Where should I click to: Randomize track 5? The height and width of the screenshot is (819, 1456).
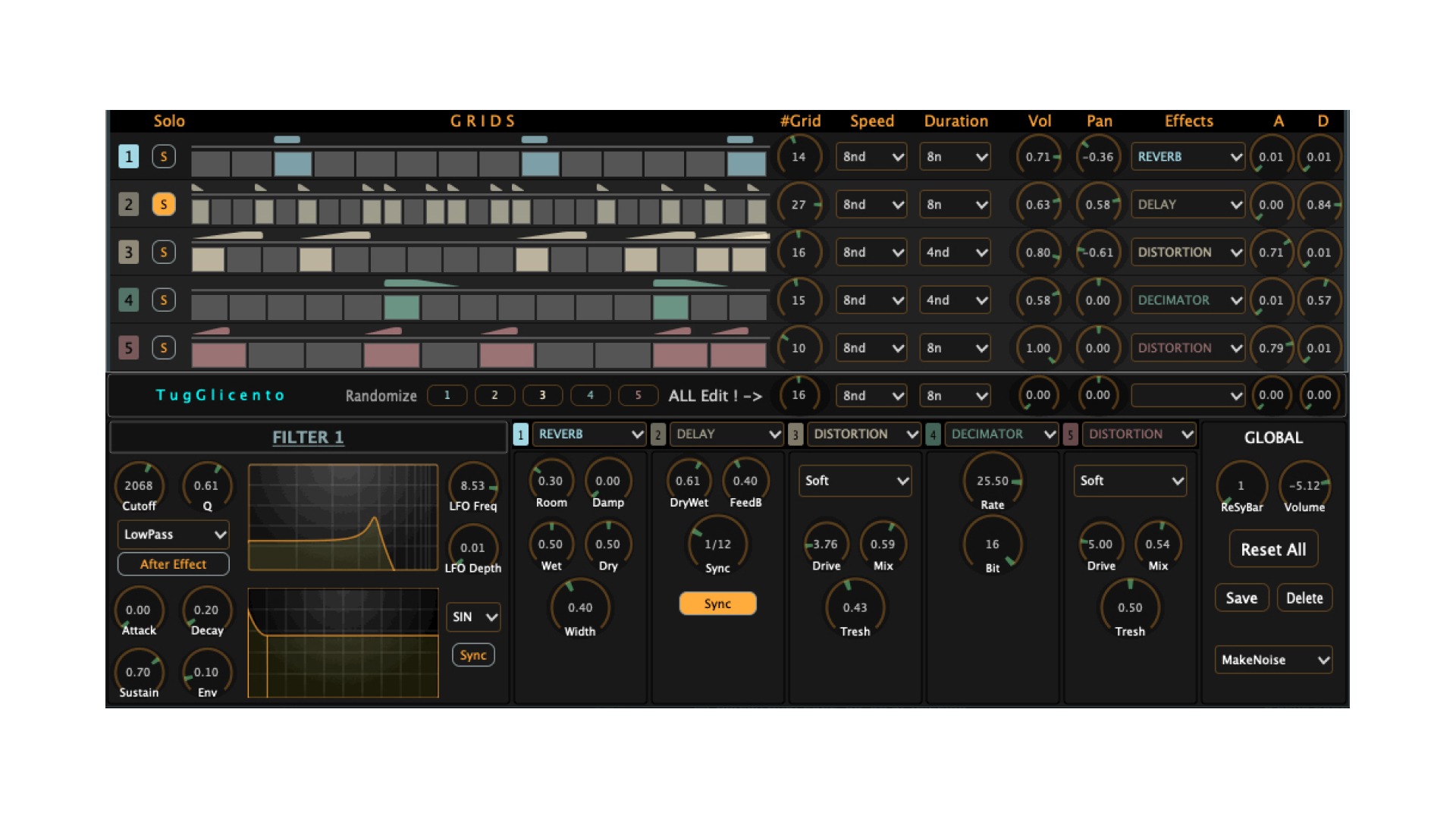pyautogui.click(x=638, y=395)
